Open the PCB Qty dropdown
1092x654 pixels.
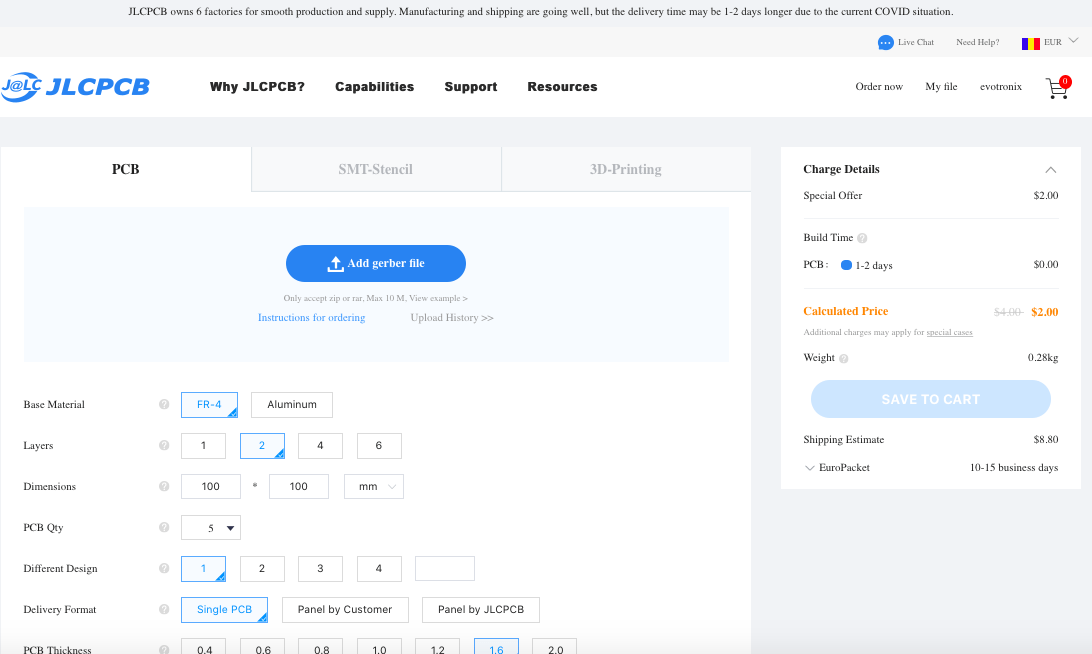[x=210, y=528]
